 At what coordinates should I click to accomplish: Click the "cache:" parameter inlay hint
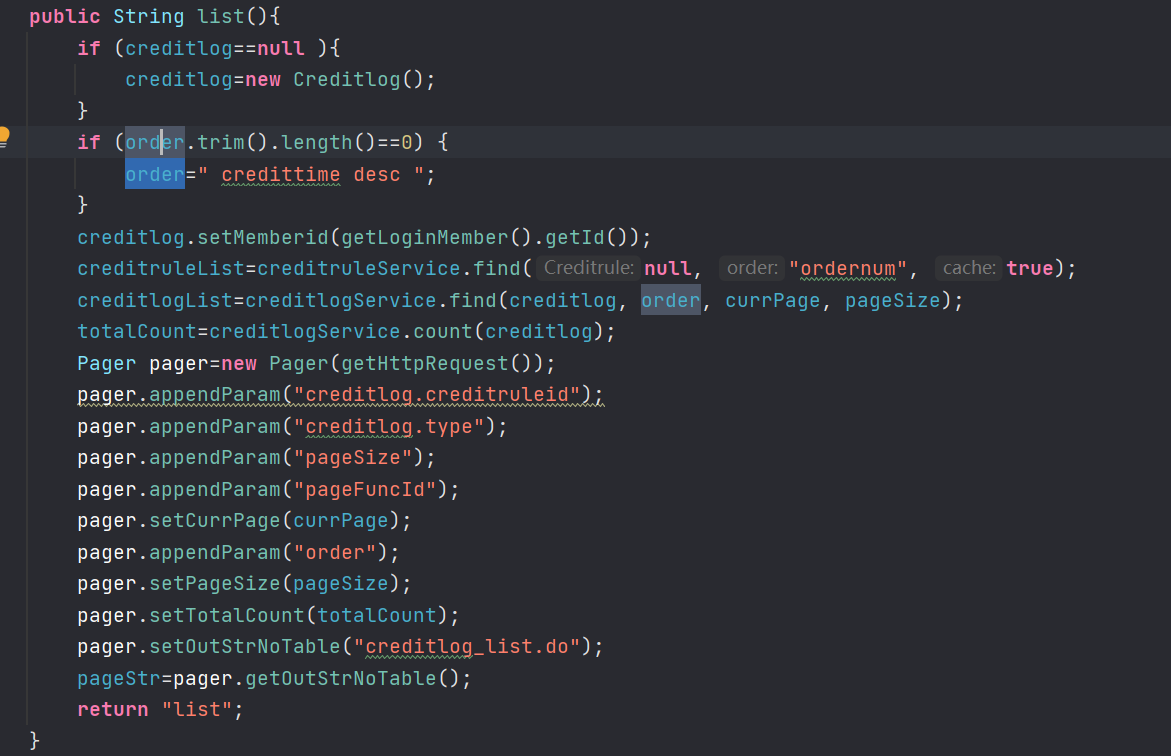click(x=968, y=268)
